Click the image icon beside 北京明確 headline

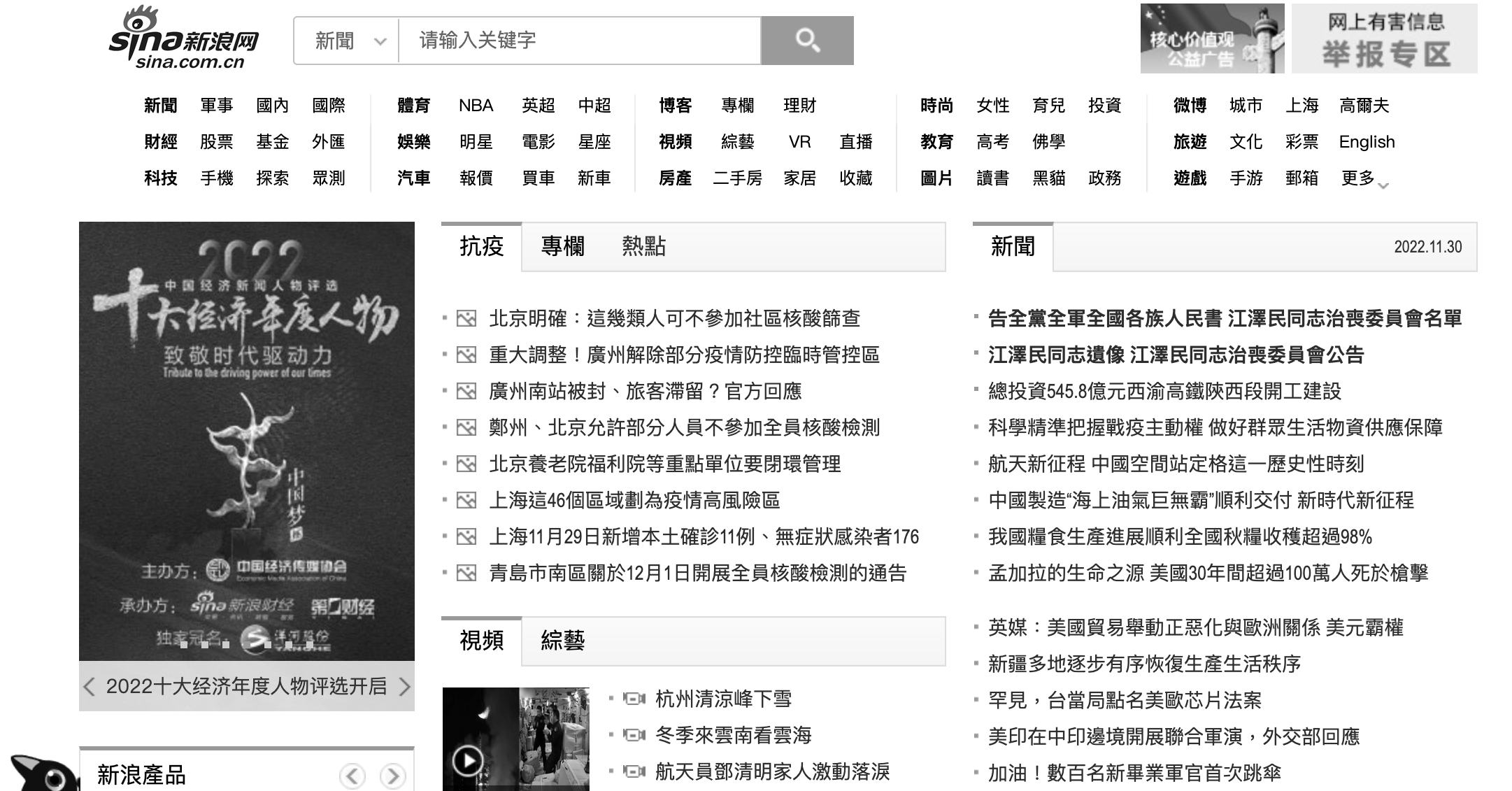466,319
